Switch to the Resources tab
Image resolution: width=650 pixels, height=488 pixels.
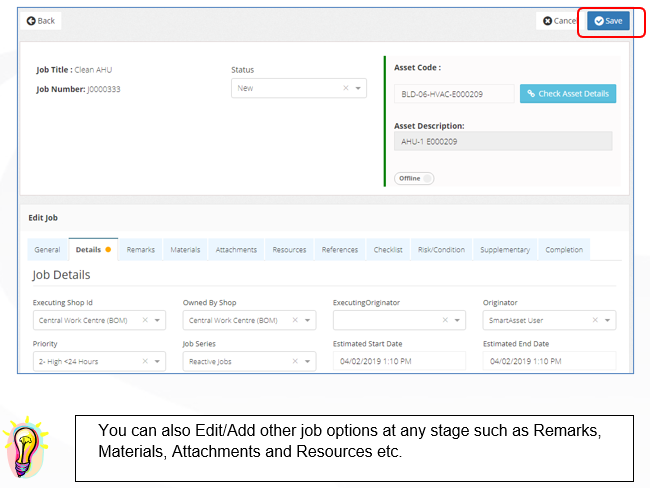289,250
